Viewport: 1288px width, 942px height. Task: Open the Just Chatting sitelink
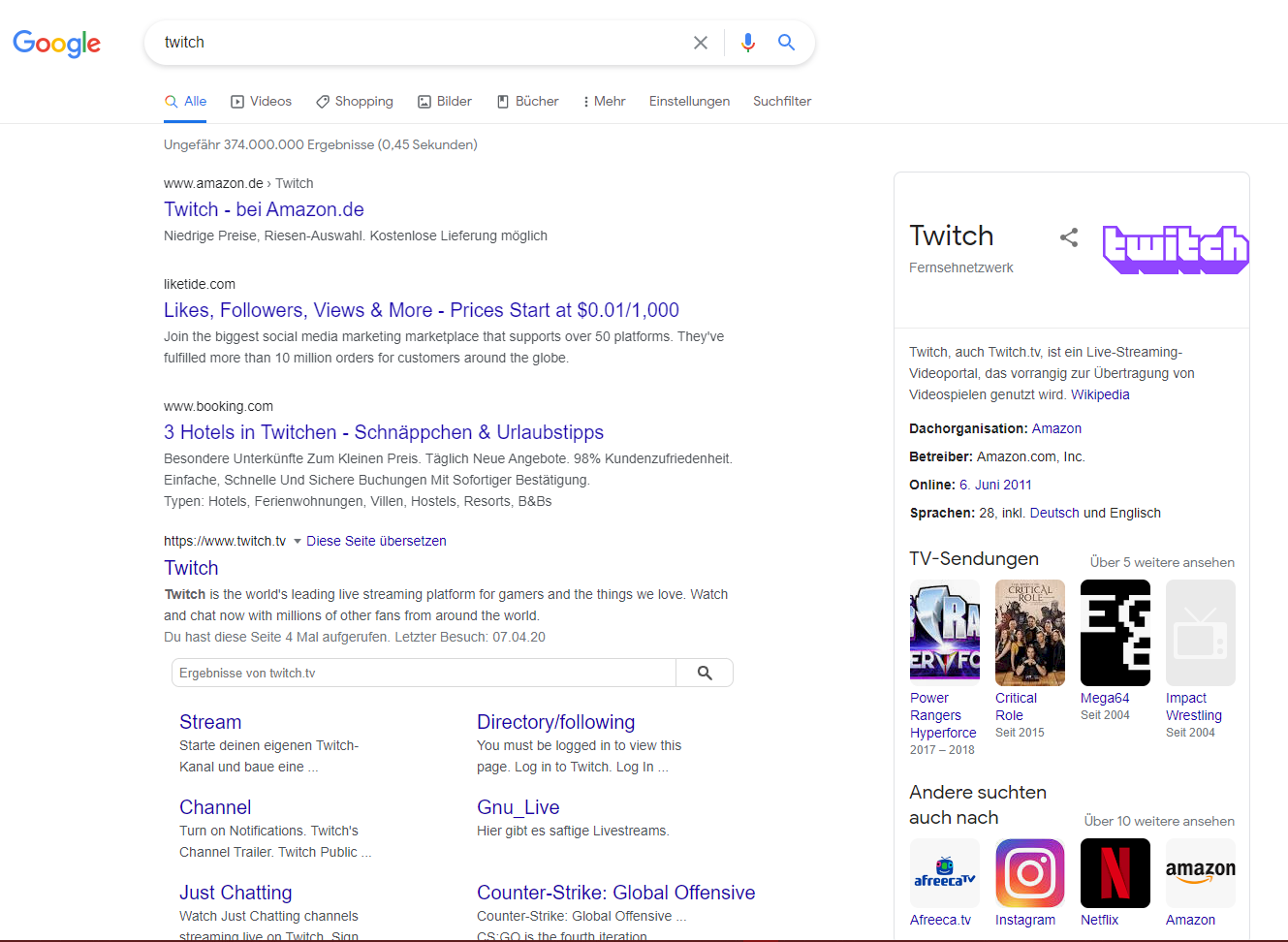pyautogui.click(x=236, y=893)
